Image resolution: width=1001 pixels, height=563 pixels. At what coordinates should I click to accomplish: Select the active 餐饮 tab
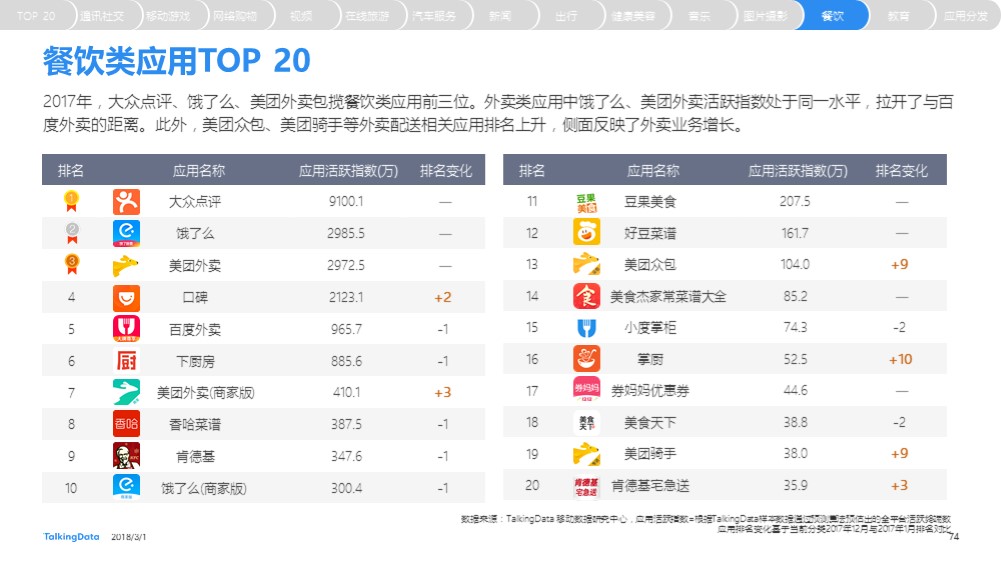click(832, 16)
